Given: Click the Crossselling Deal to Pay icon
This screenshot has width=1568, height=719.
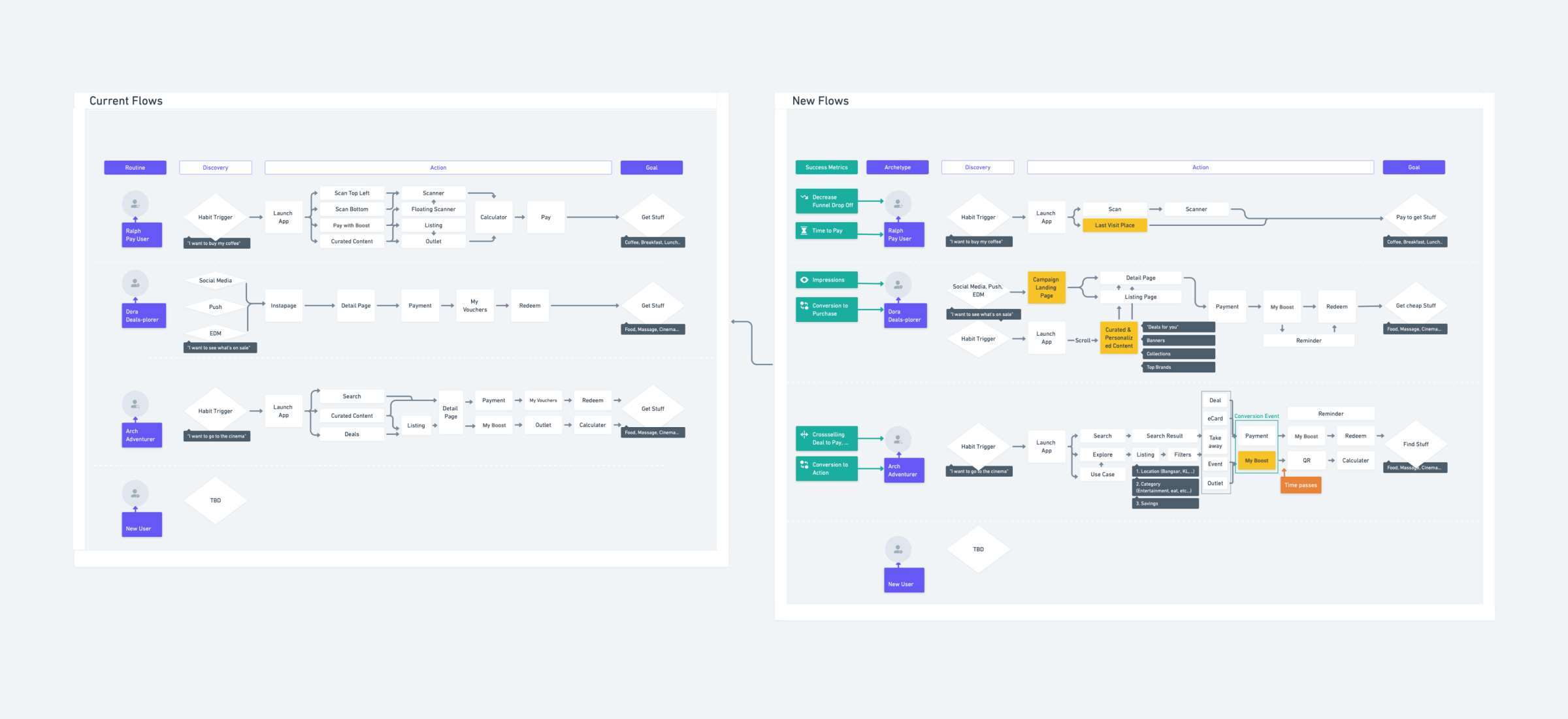Looking at the screenshot, I should coord(804,434).
